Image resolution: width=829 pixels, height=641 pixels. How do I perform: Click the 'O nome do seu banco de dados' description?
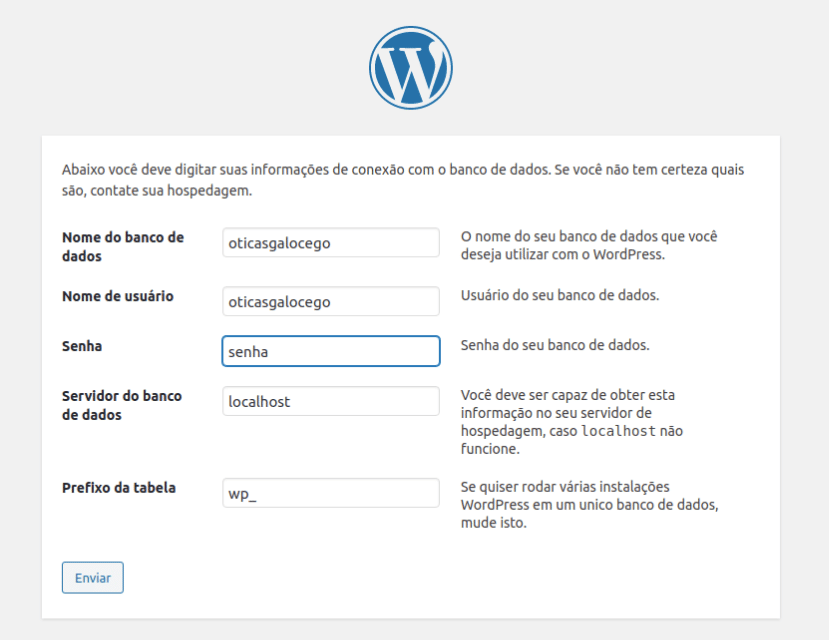589,245
